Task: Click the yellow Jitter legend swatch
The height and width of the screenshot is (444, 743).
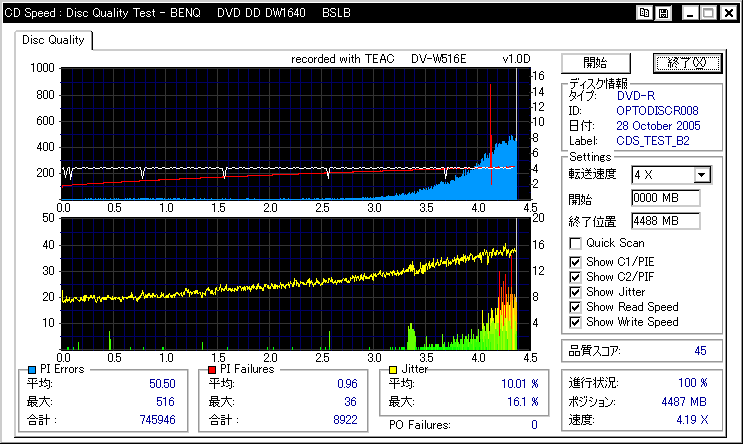Action: 393,370
